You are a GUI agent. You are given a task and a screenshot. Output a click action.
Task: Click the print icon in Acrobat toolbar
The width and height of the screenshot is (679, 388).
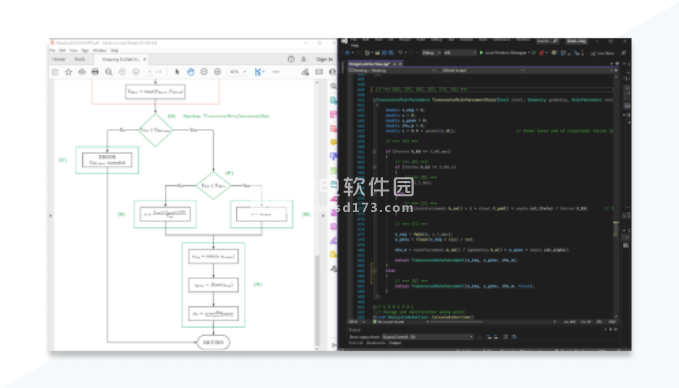(x=95, y=72)
